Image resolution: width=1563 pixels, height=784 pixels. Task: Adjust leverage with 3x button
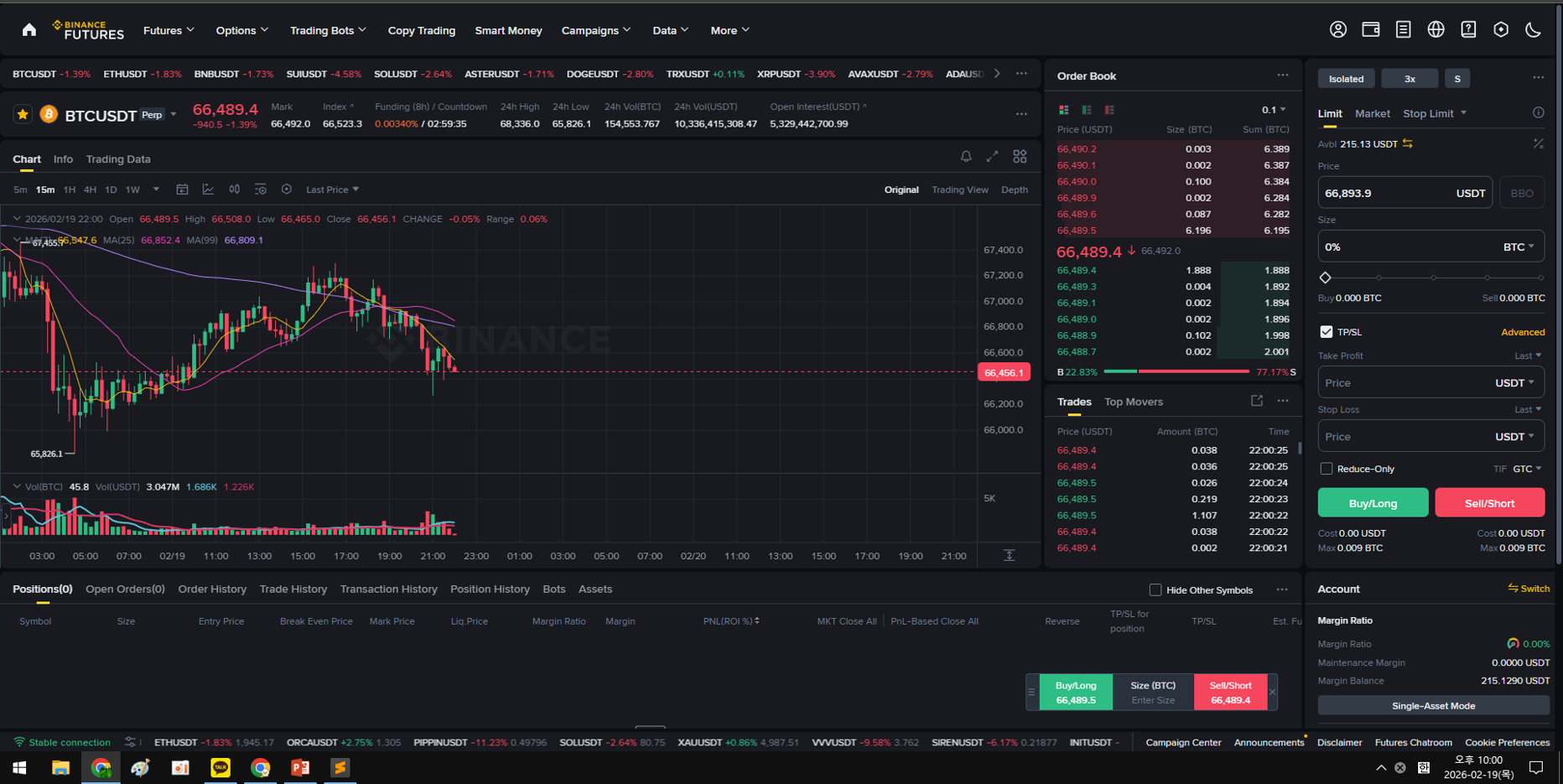[1410, 79]
